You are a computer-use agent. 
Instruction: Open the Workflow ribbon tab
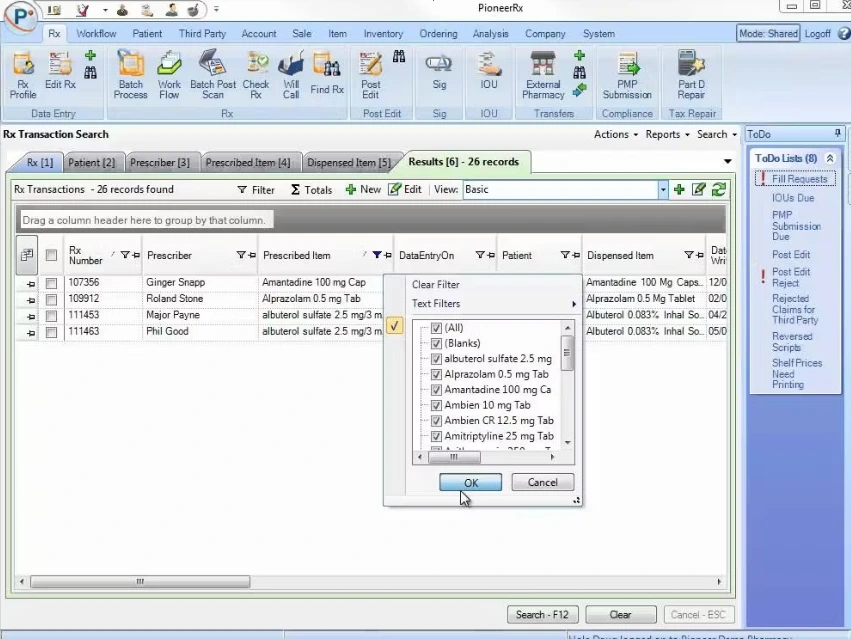(96, 34)
